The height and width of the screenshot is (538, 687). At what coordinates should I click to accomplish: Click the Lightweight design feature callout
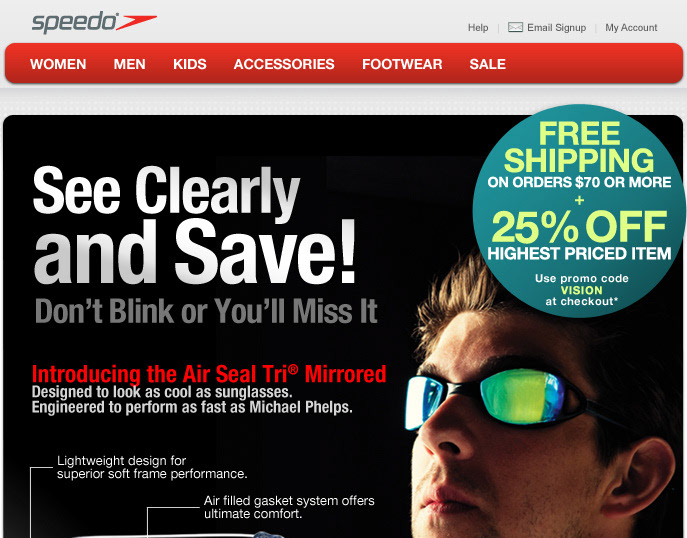tap(152, 467)
